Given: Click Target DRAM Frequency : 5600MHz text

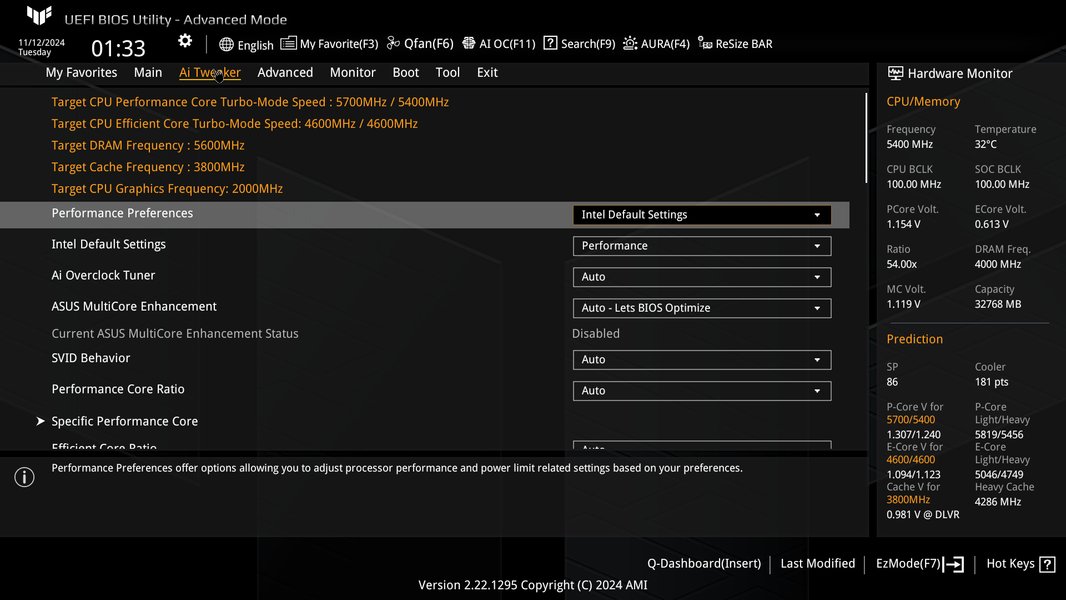Looking at the screenshot, I should pos(148,145).
